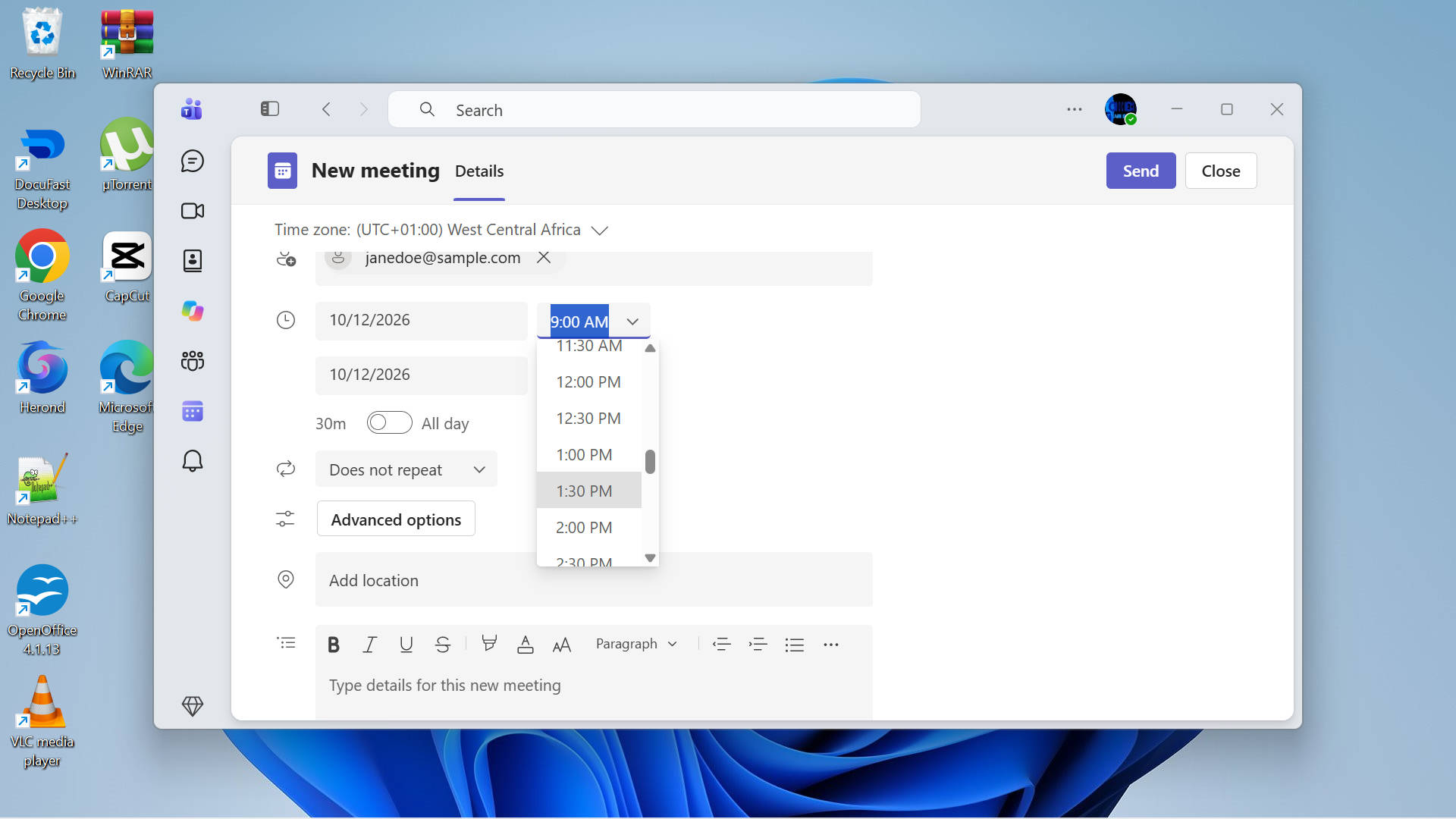Click the Add location field
Image resolution: width=1456 pixels, height=819 pixels.
(594, 579)
